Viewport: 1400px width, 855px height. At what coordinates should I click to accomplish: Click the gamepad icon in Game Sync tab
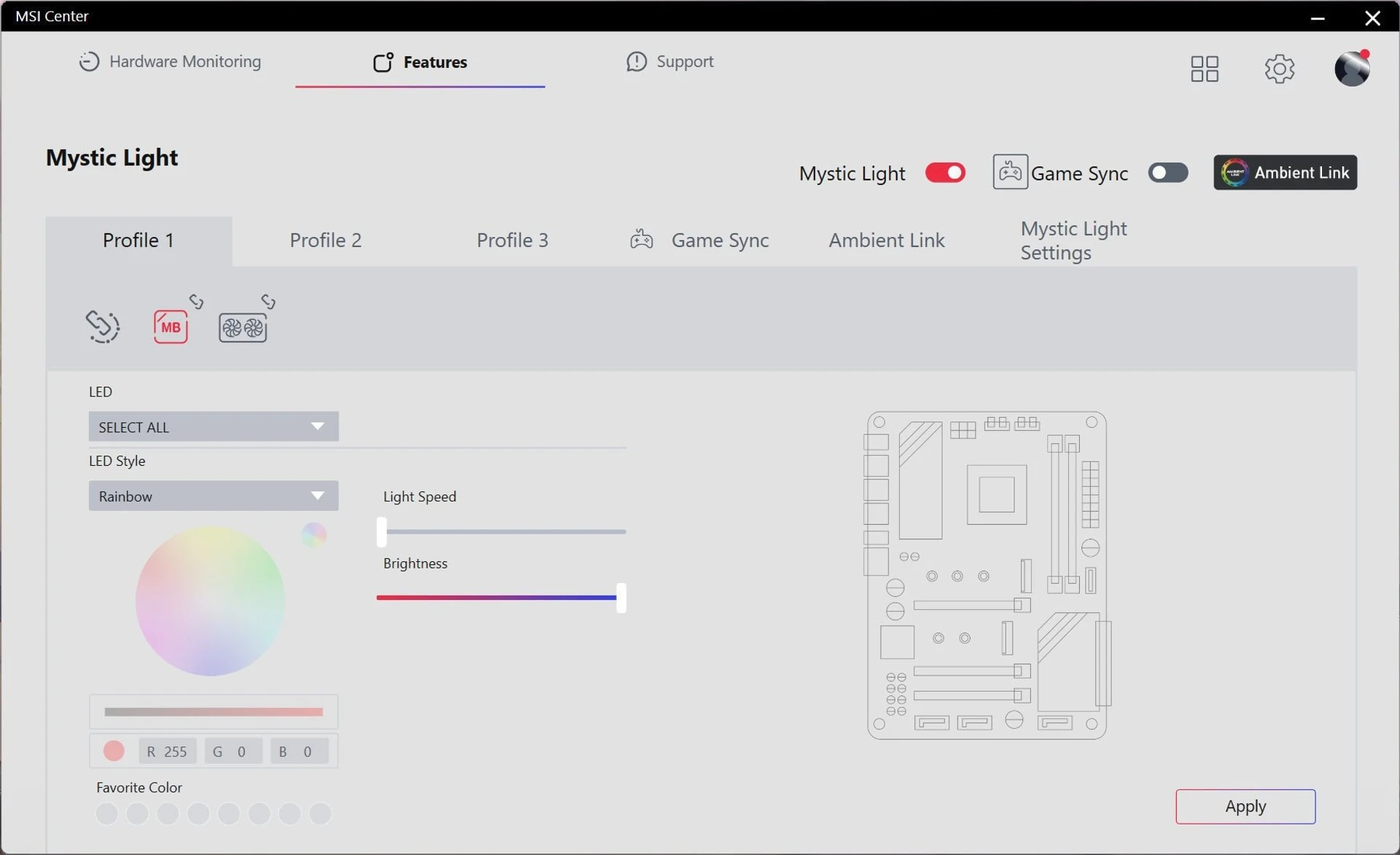(642, 239)
